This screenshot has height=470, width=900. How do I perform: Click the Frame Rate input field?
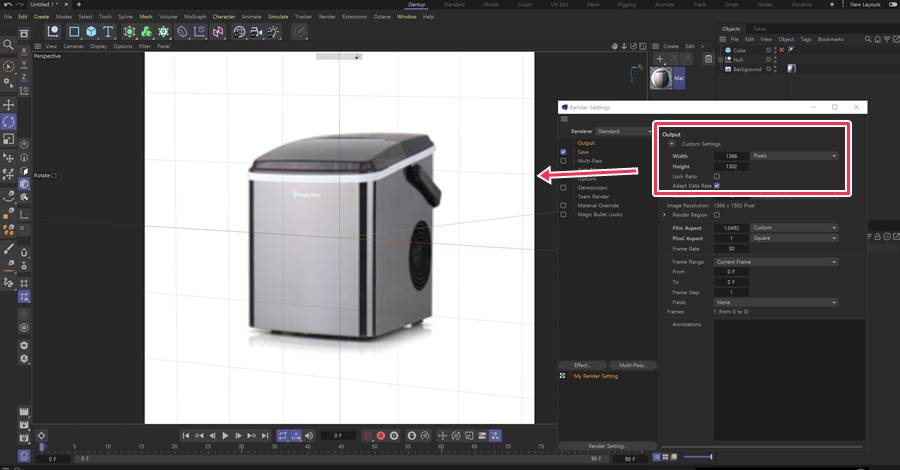pos(731,248)
